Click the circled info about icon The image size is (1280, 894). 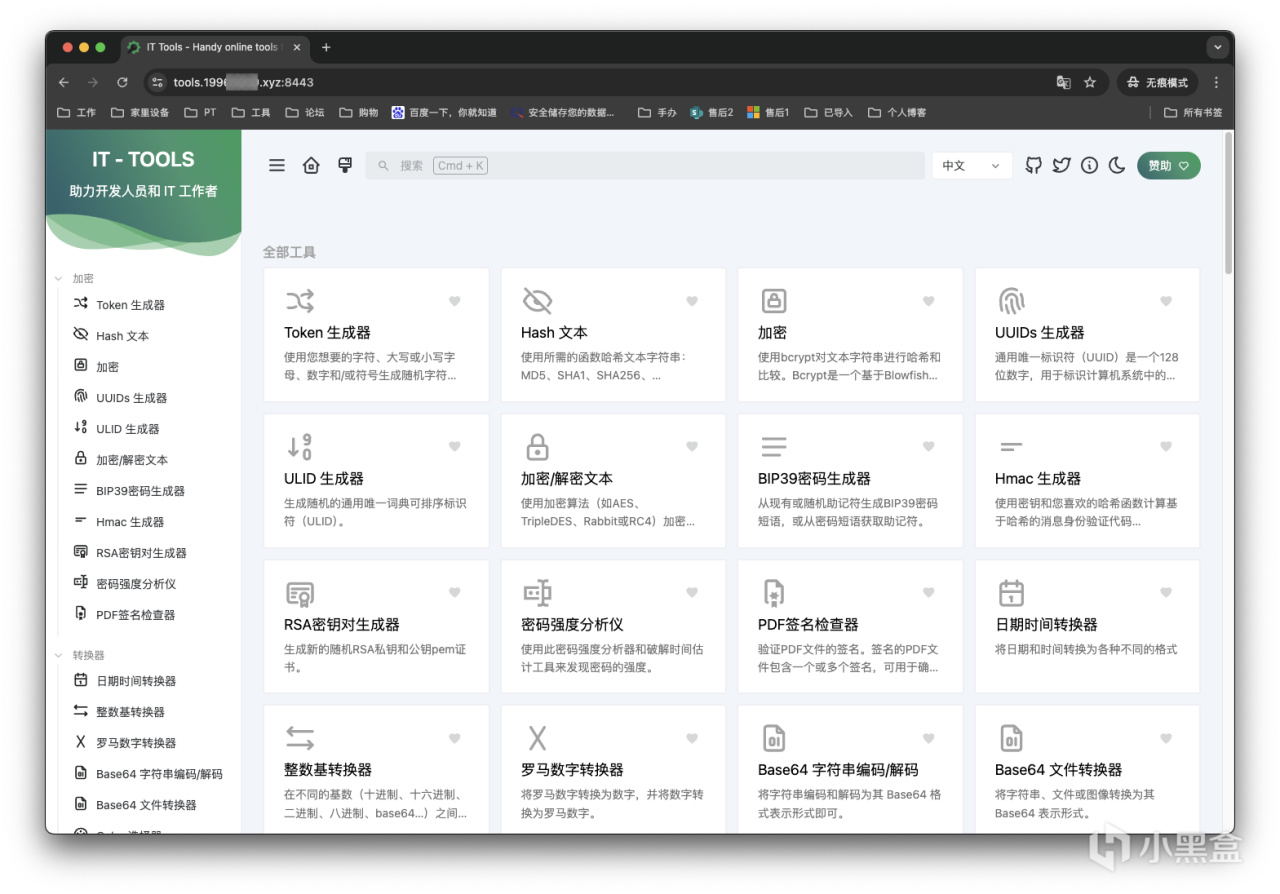tap(1090, 166)
